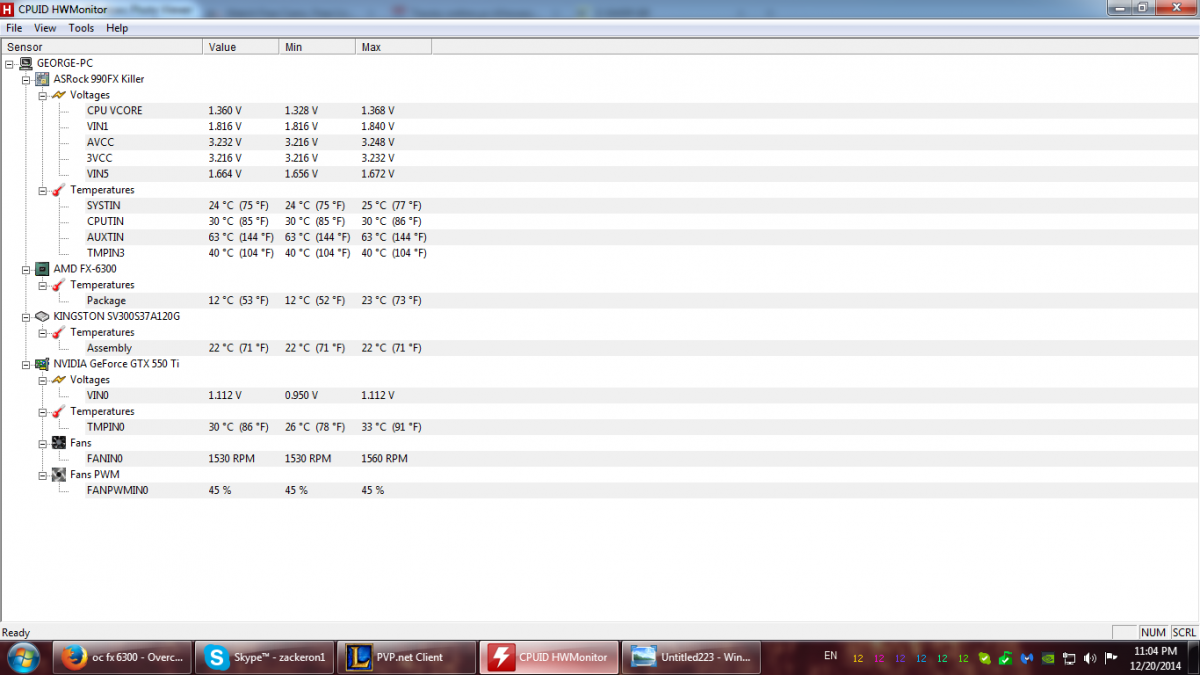Collapse the AMD FX-6300 node
Viewport: 1200px width, 675px height.
(x=26, y=269)
